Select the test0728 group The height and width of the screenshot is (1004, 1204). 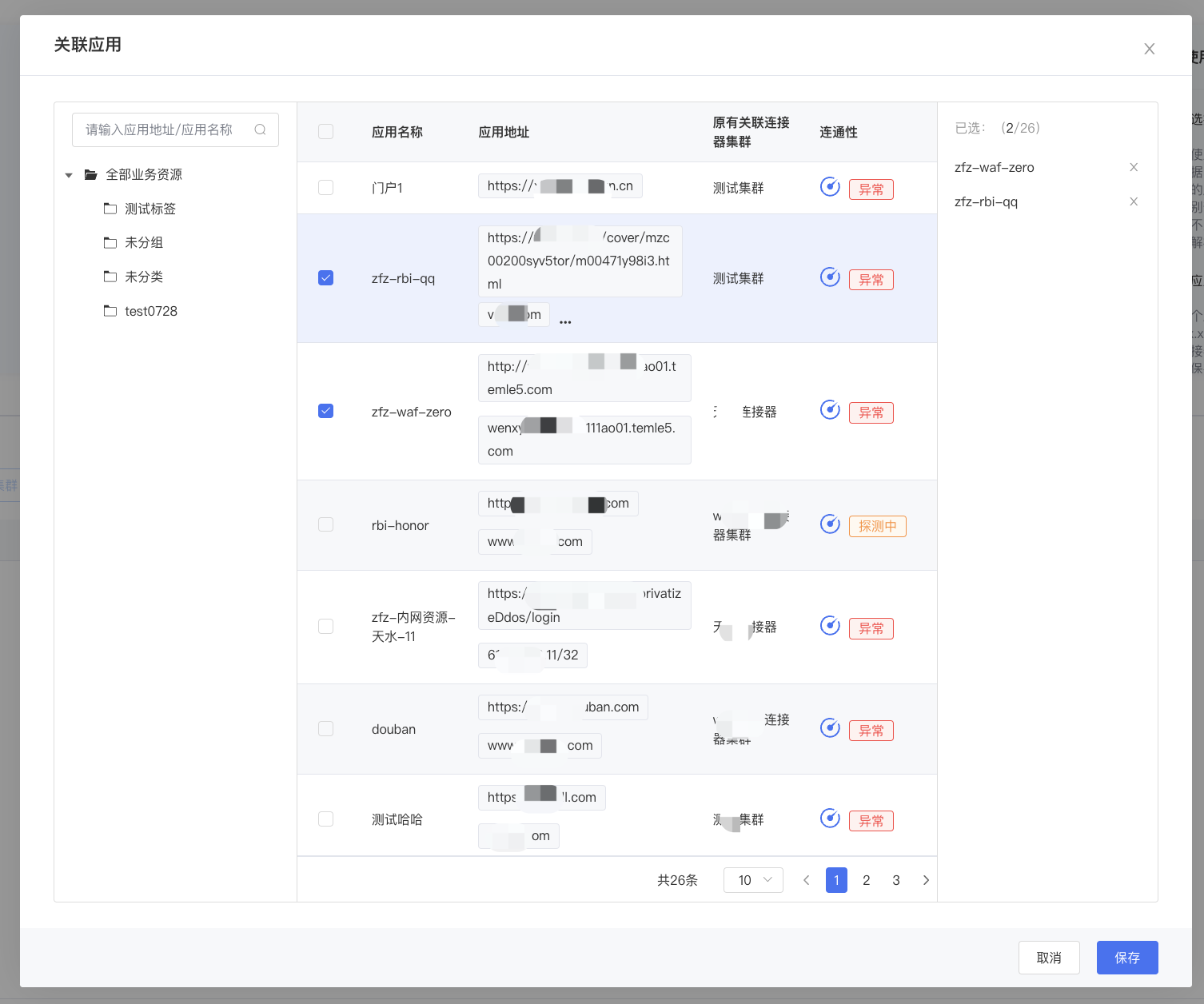[x=151, y=311]
